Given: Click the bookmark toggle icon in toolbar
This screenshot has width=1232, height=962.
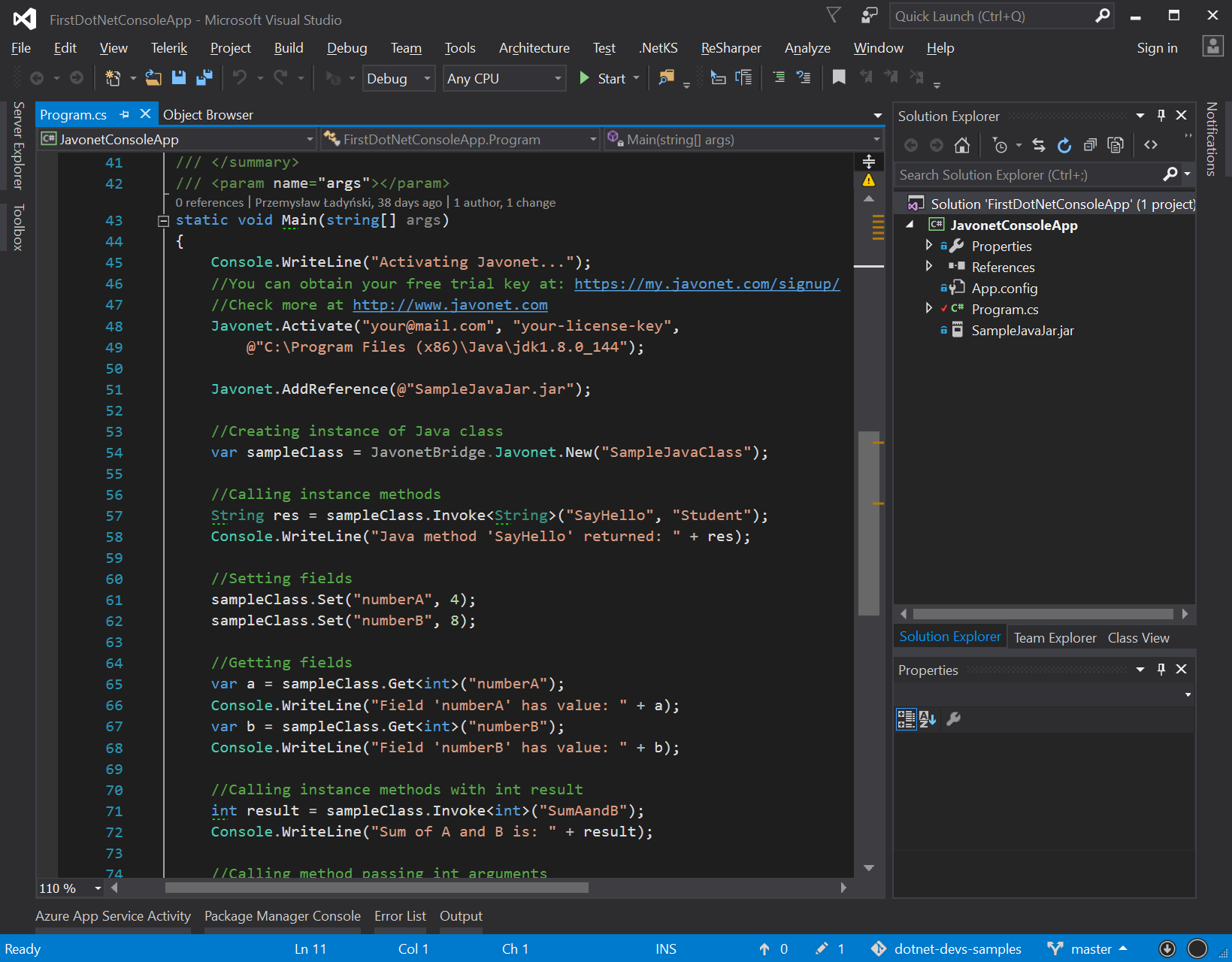Looking at the screenshot, I should [839, 77].
